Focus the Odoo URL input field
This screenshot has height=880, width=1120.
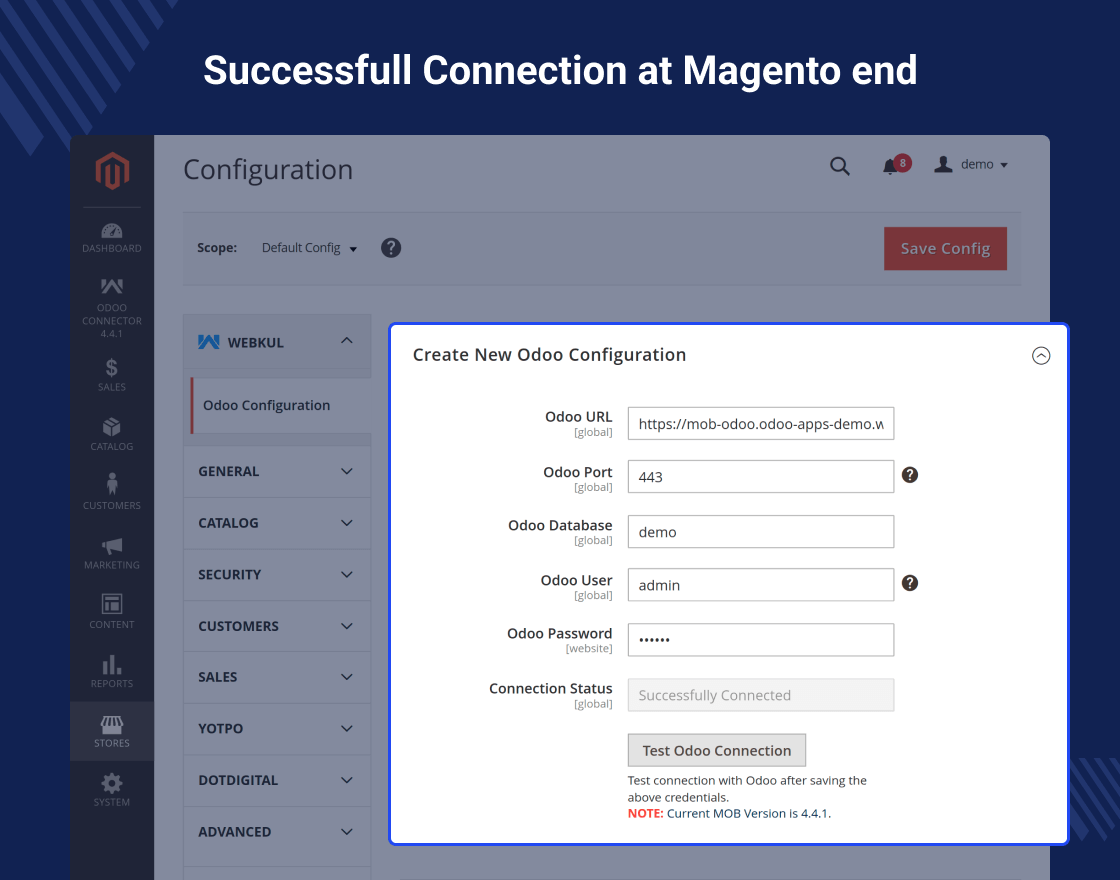click(x=761, y=424)
